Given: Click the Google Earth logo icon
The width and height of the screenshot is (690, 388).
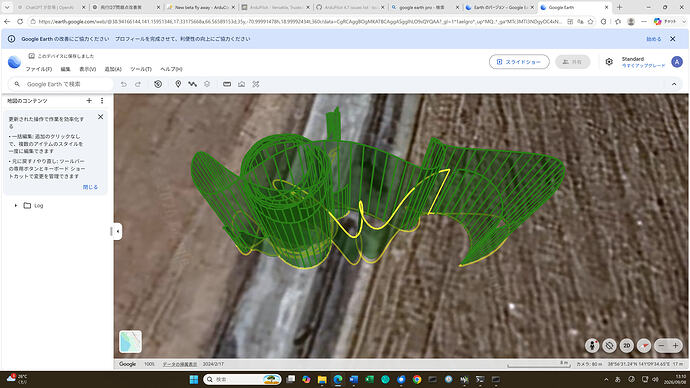Looking at the screenshot, I should click(14, 62).
